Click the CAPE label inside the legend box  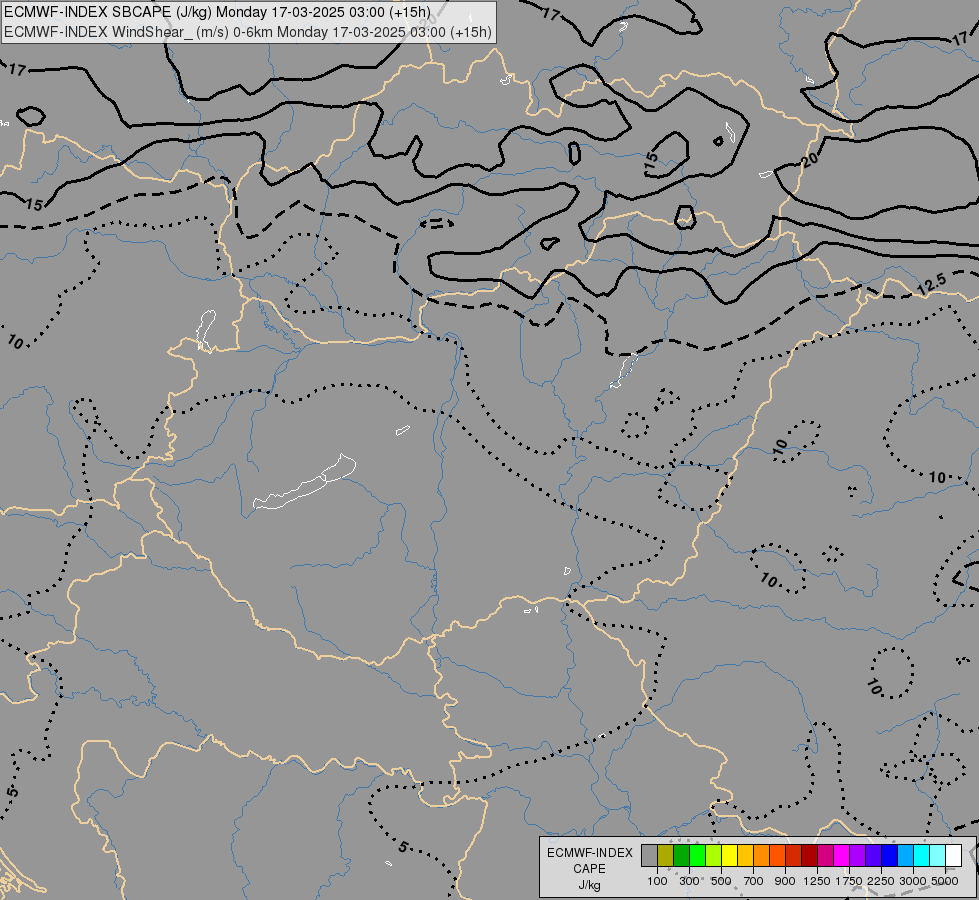click(589, 869)
